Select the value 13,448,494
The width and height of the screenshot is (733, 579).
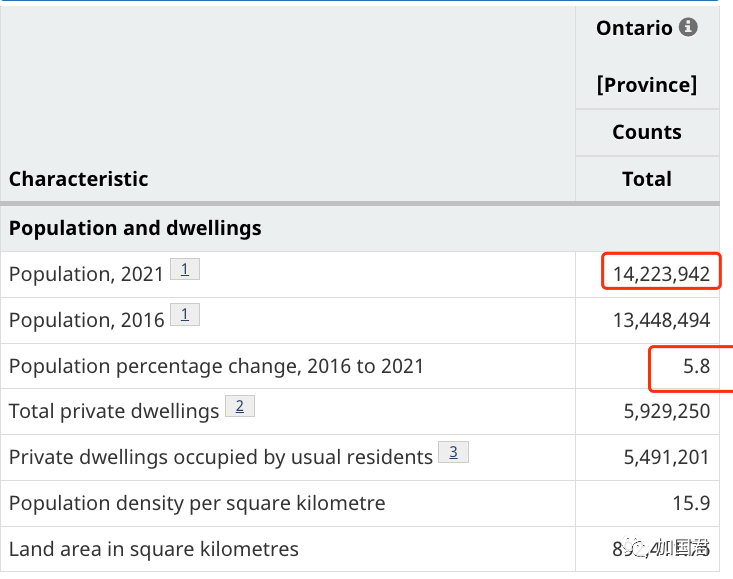click(x=661, y=320)
